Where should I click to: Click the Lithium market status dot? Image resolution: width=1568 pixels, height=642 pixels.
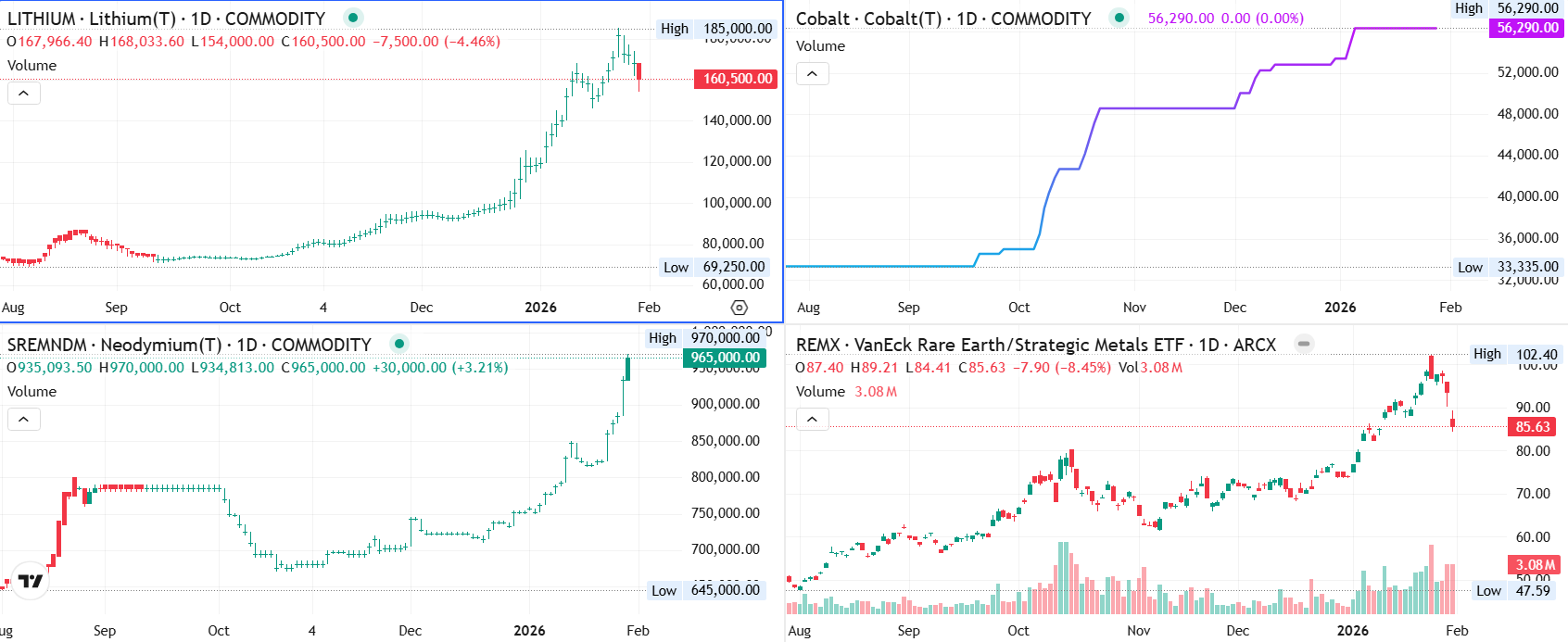tap(353, 18)
